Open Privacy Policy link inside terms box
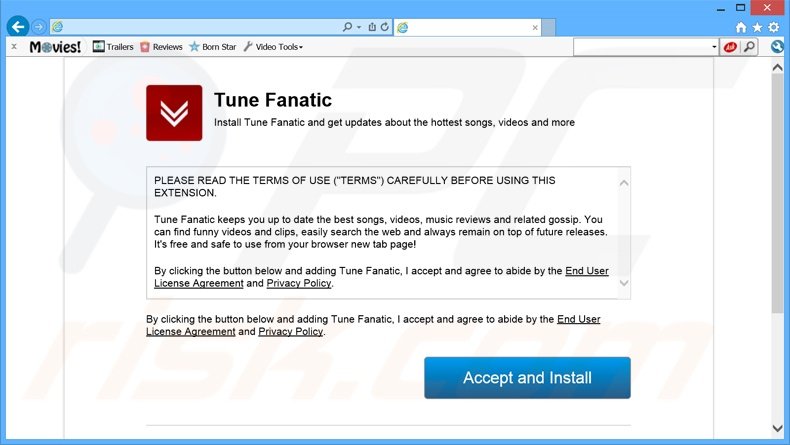 (x=299, y=283)
